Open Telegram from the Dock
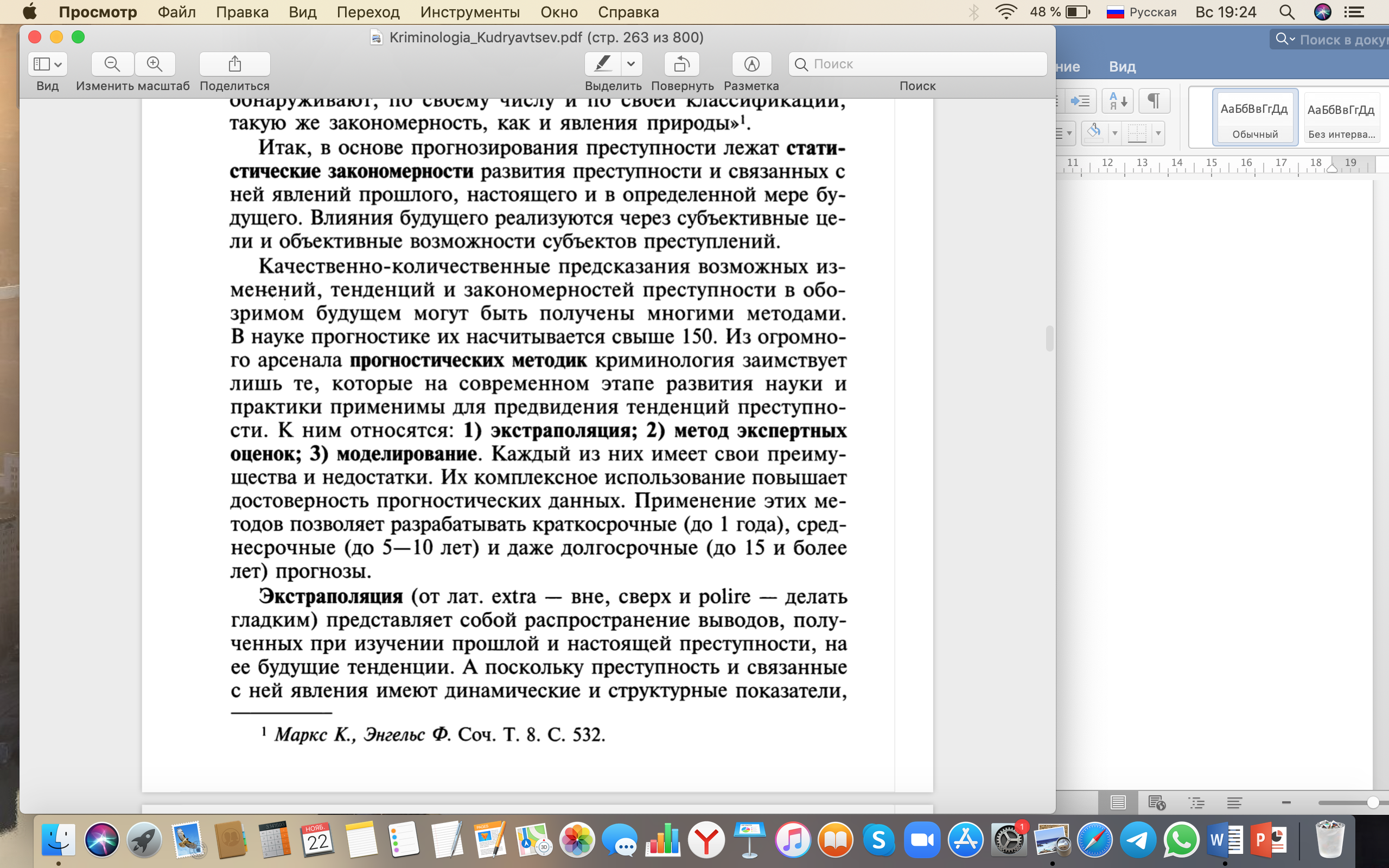This screenshot has width=1389, height=868. [1138, 840]
